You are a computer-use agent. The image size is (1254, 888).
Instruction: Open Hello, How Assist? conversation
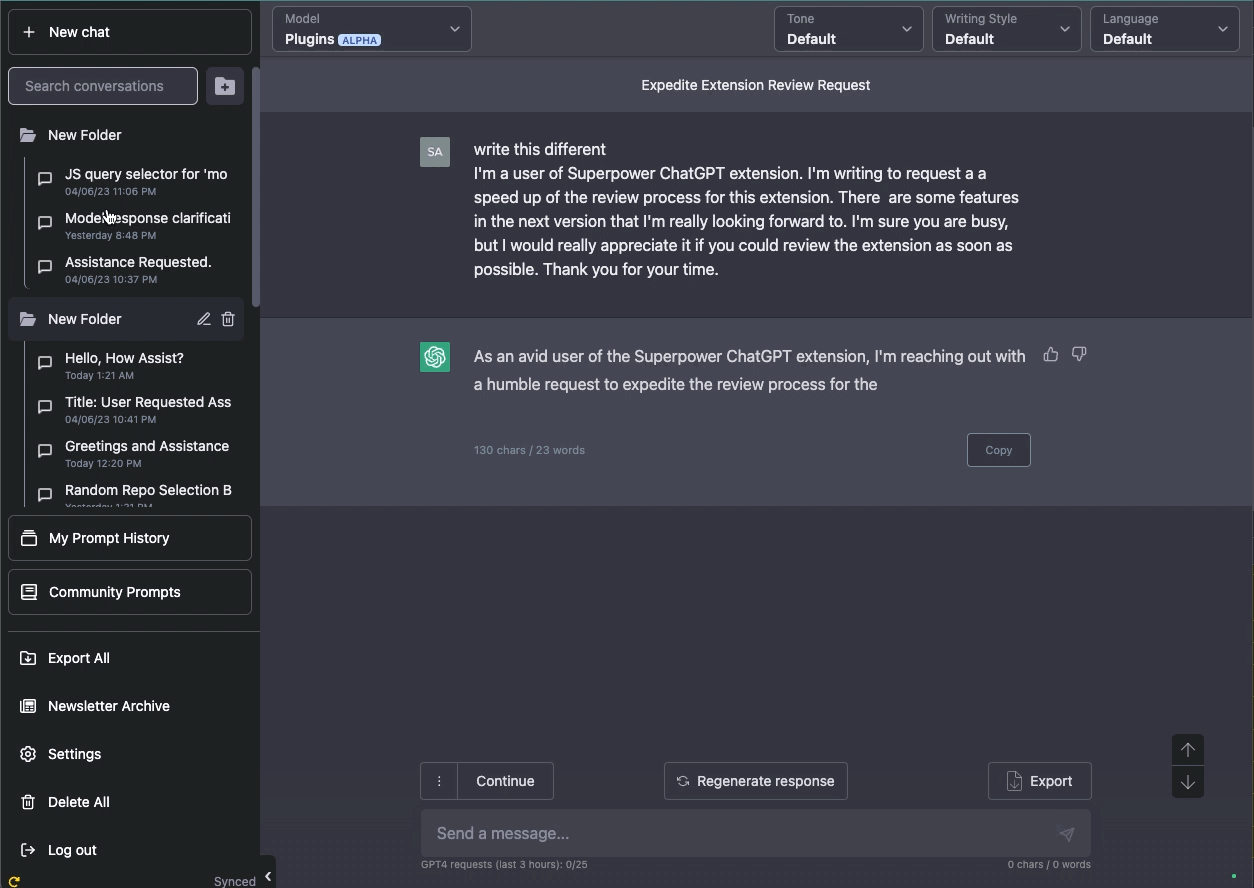click(135, 364)
